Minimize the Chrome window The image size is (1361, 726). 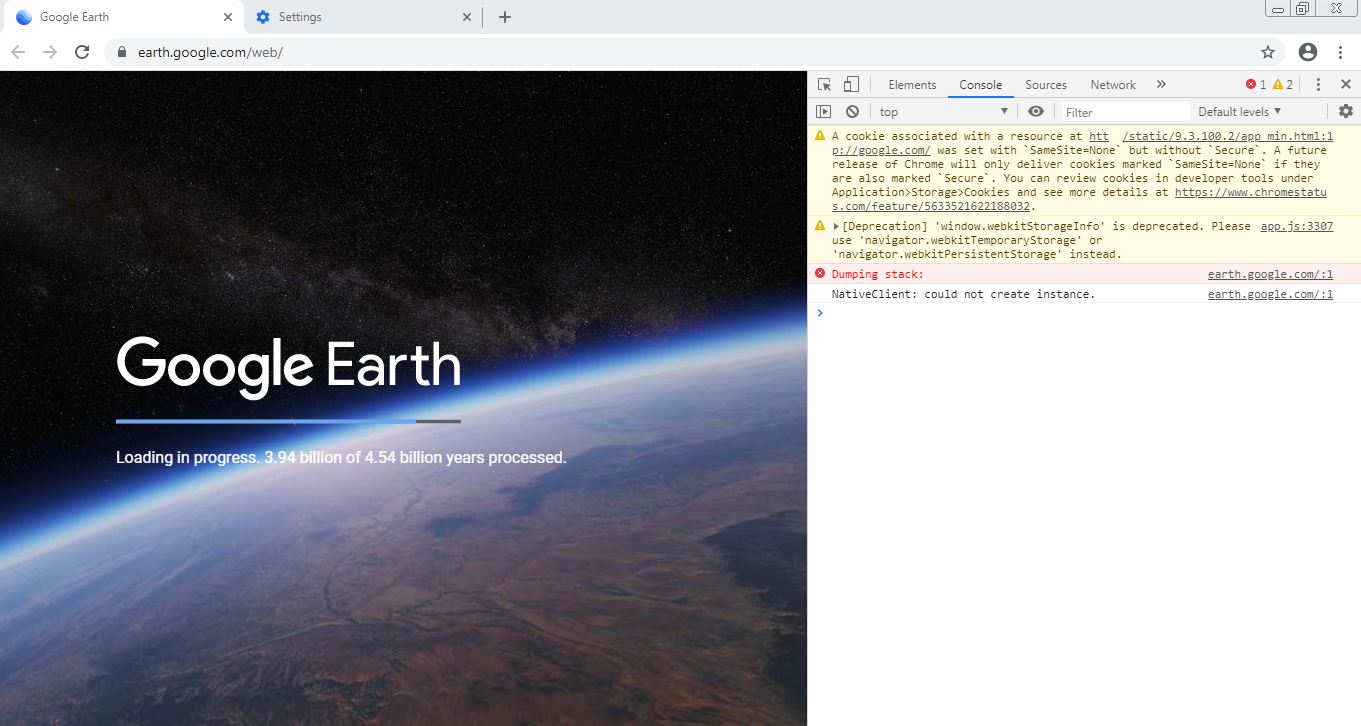1278,8
